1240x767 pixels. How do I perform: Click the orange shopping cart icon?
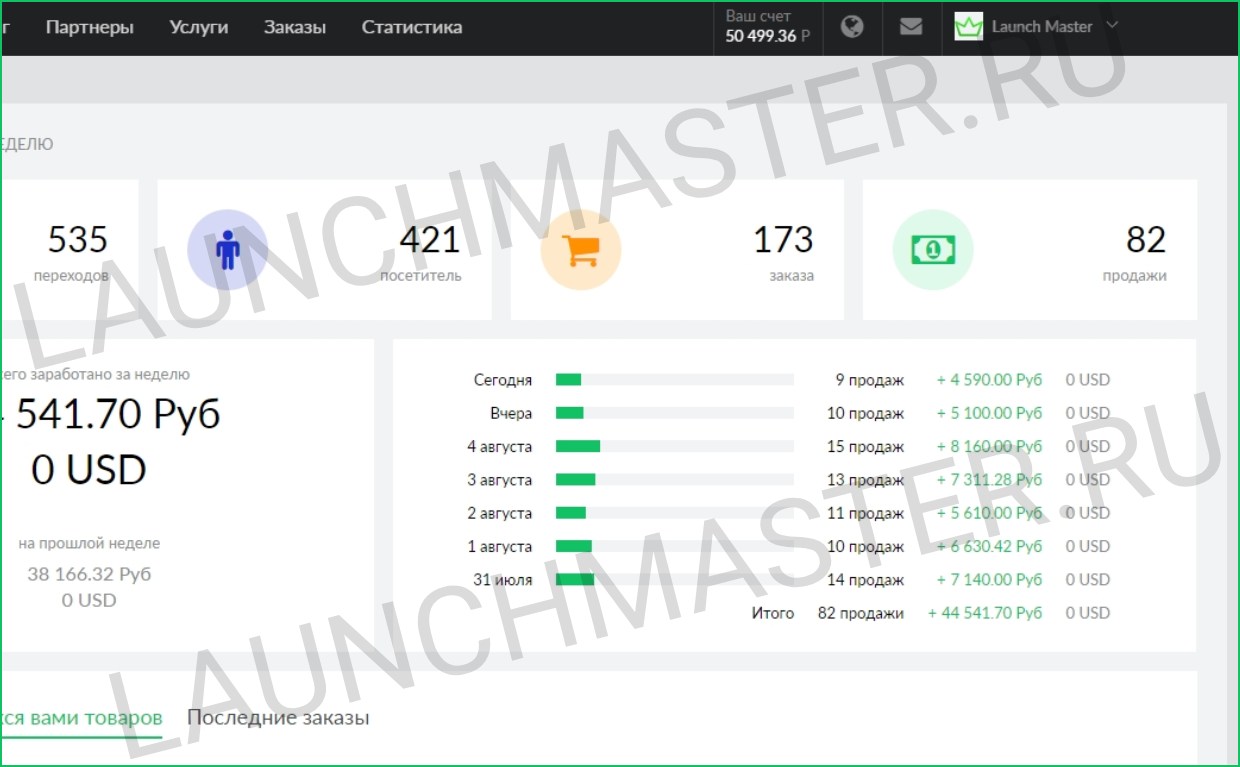coord(580,250)
